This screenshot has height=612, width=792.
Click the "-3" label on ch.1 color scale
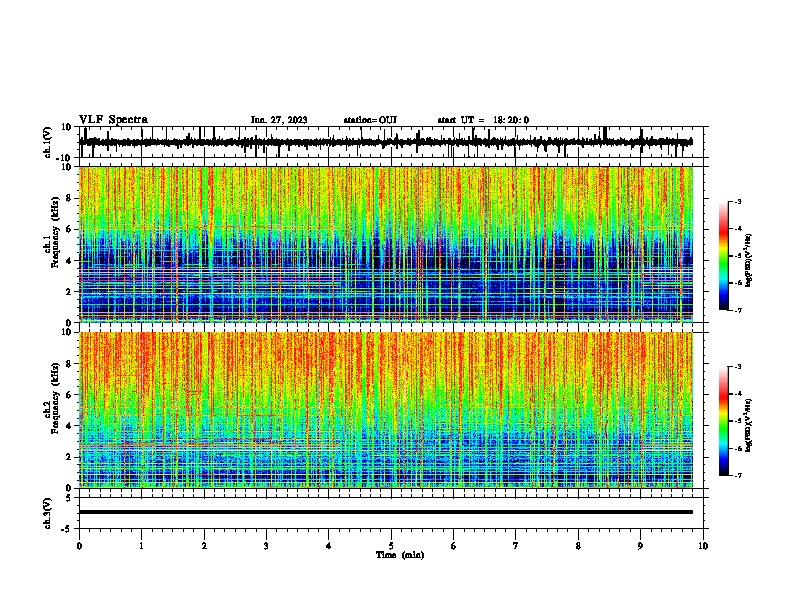coord(737,201)
